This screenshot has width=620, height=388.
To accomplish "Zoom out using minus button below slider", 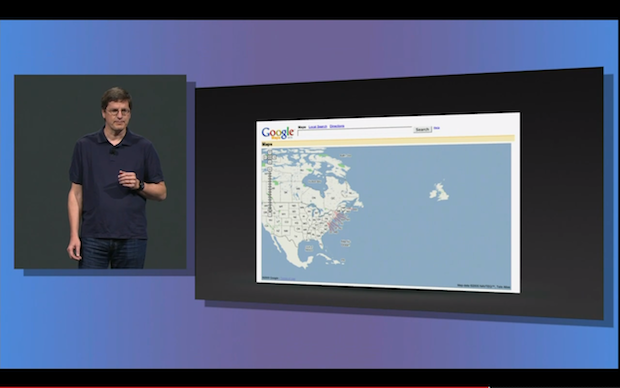I will (x=270, y=215).
